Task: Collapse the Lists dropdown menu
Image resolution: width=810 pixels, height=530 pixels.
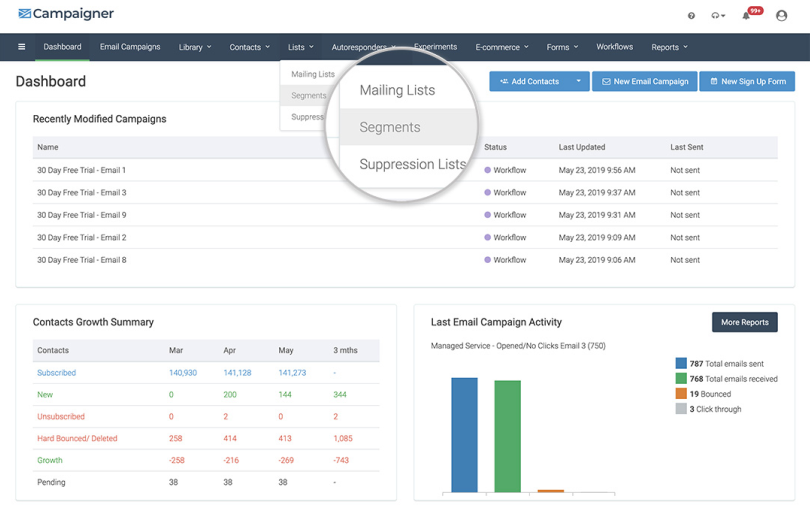Action: coord(301,47)
